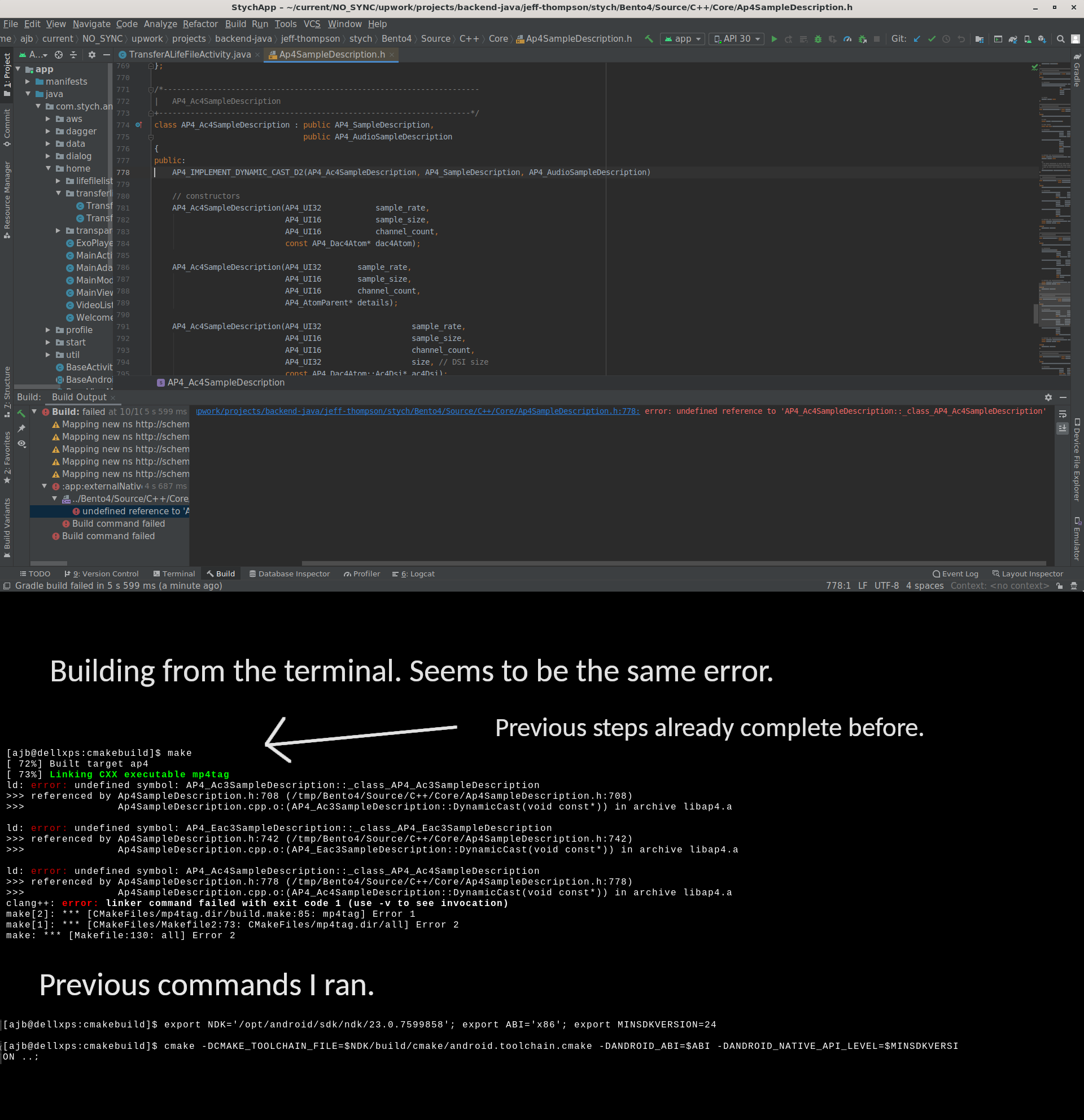Click the Search Everywhere magnifier icon
This screenshot has height=1120, width=1084.
tap(1061, 39)
